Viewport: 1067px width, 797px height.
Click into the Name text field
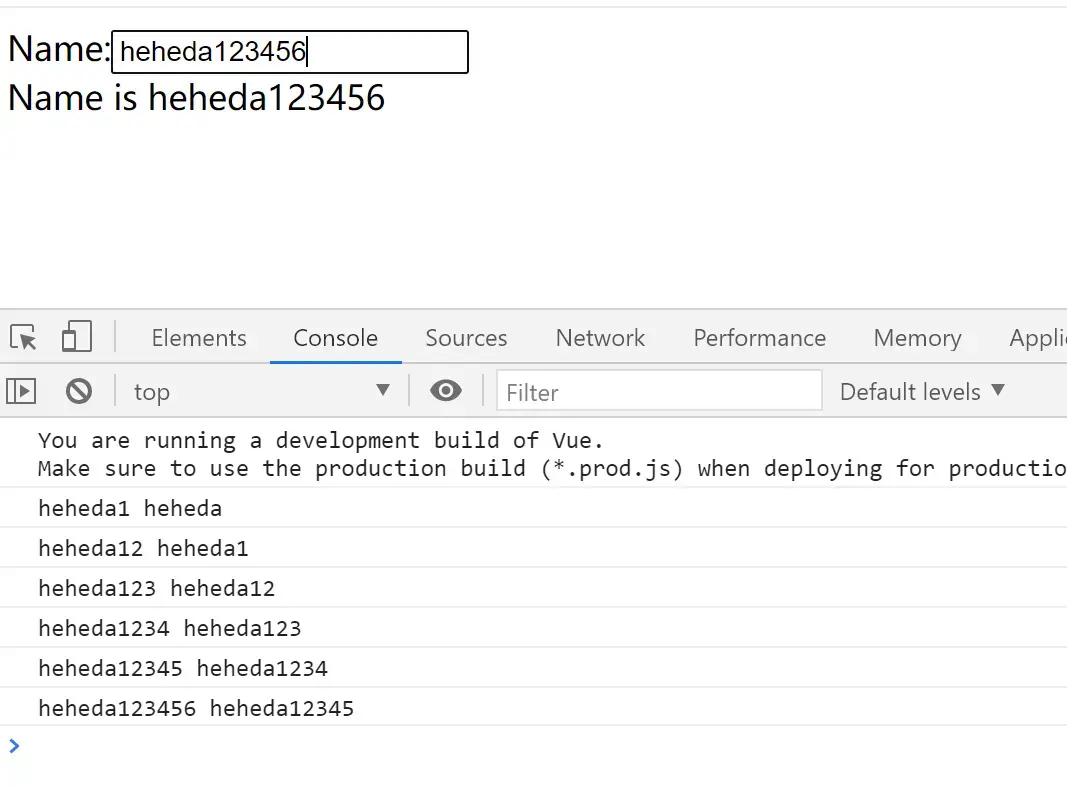(290, 52)
